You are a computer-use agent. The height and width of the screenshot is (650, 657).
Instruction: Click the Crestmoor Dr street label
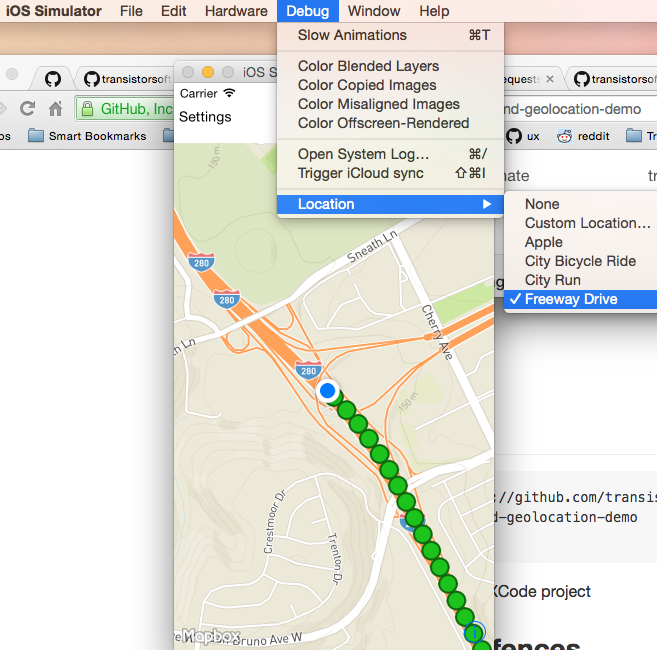274,521
